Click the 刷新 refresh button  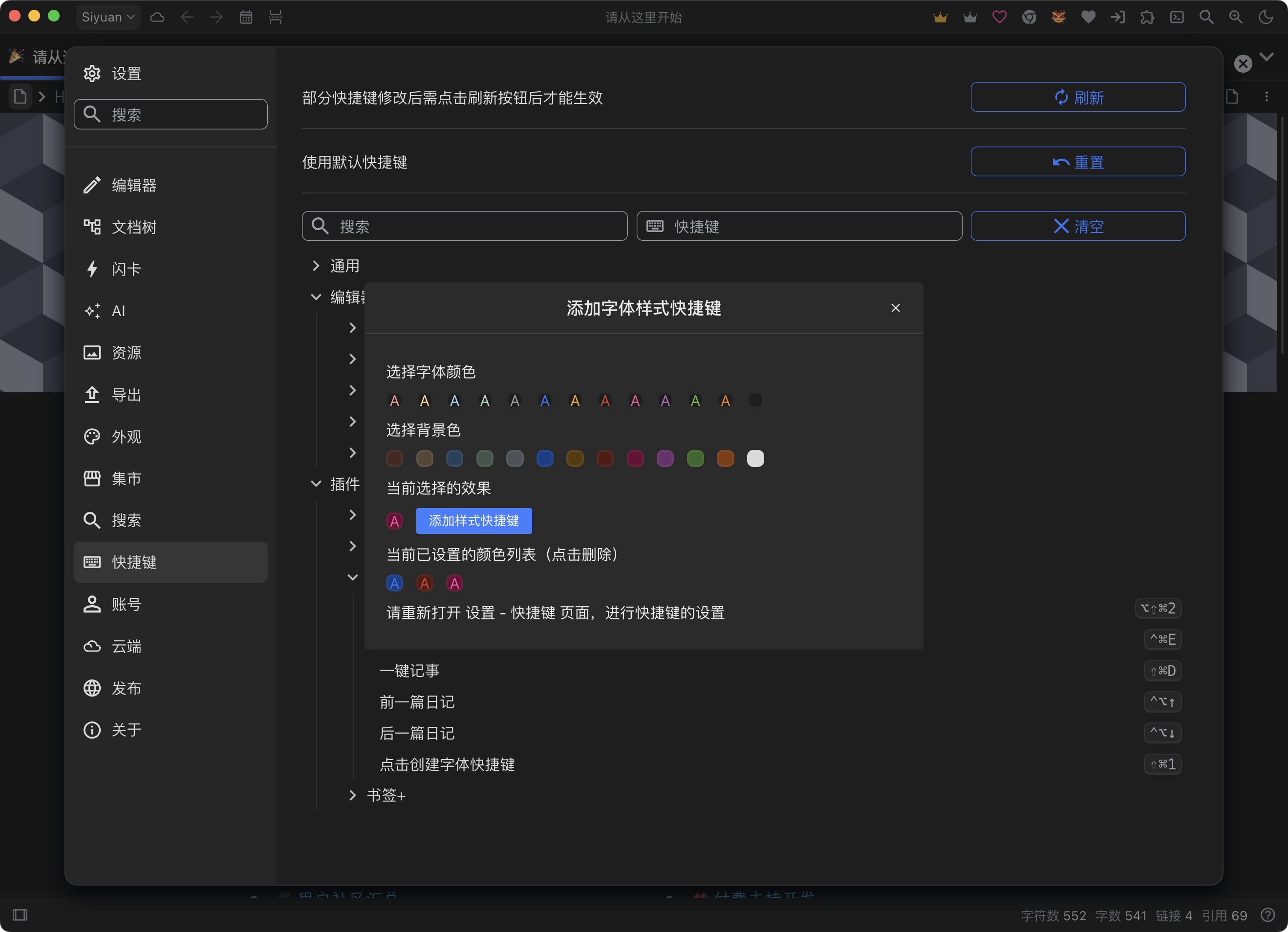click(x=1077, y=97)
